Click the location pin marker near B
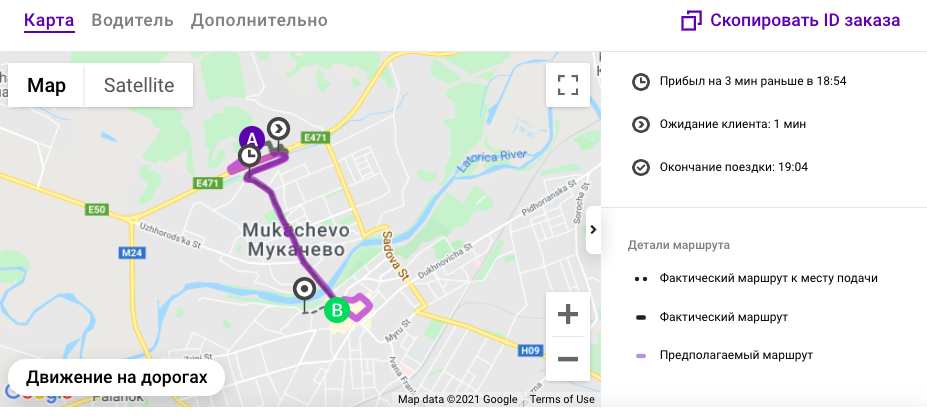 tap(304, 291)
